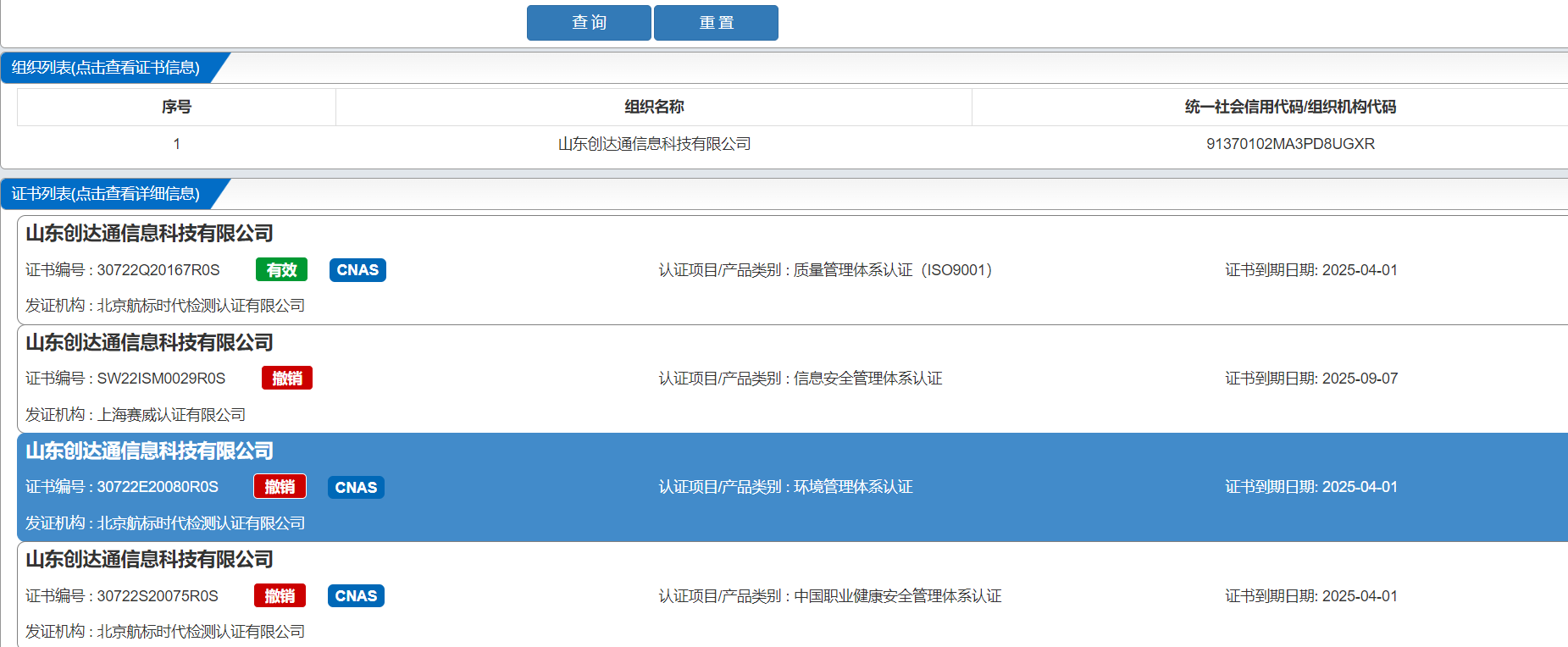Screen dimensions: 1568x647
Task: Click CNAS badge of certificate 30722Q20167R0S
Action: coord(357,270)
